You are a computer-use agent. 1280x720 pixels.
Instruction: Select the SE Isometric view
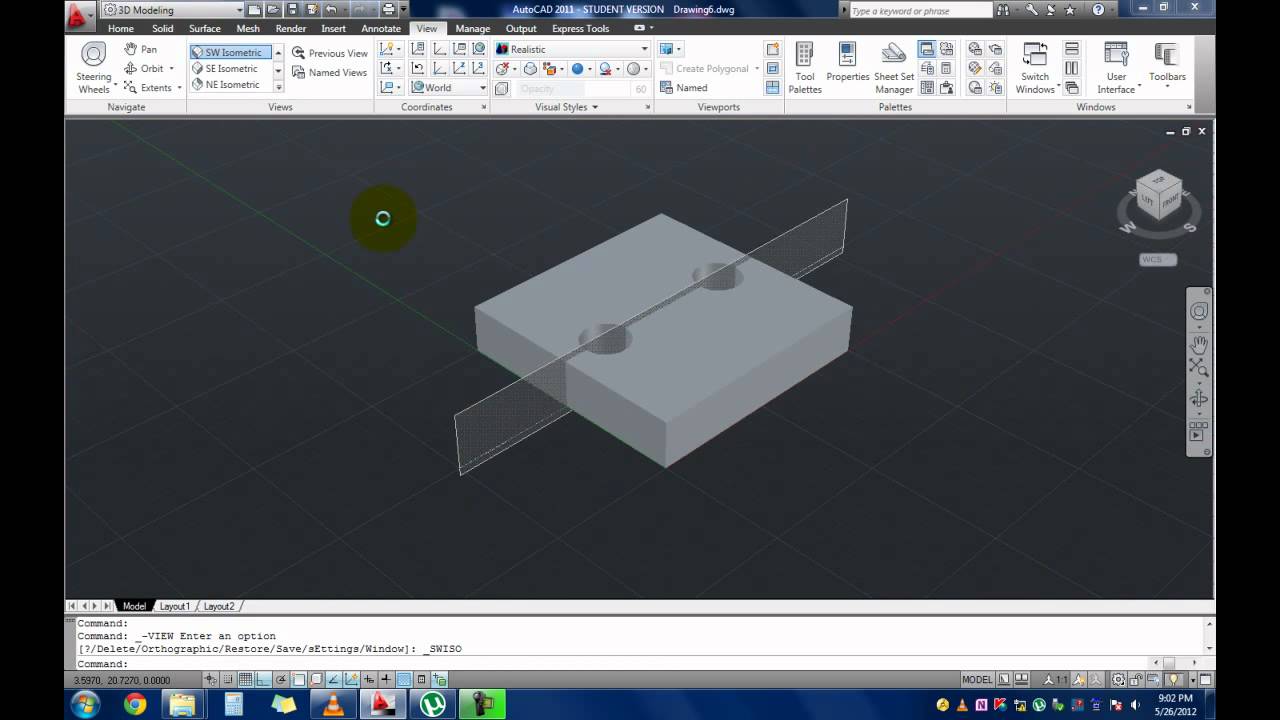pos(232,69)
